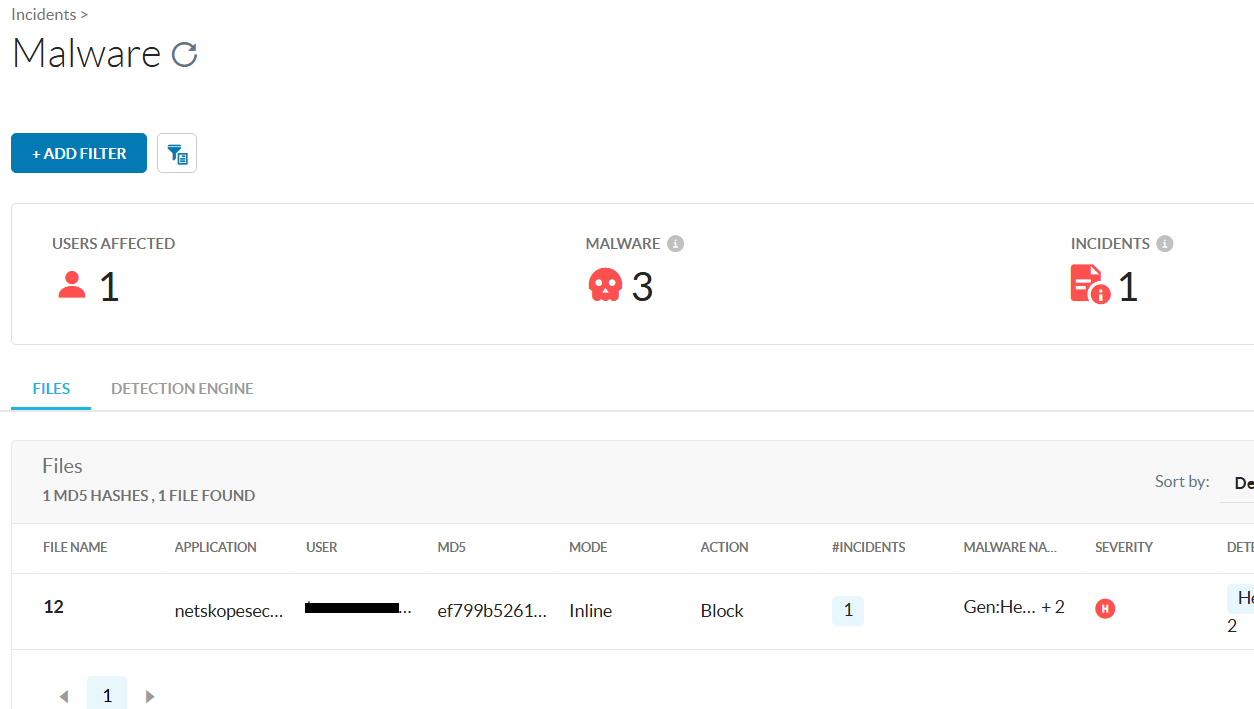Click the red skull malware icon
Viewport: 1254px width, 709px height.
coord(605,286)
